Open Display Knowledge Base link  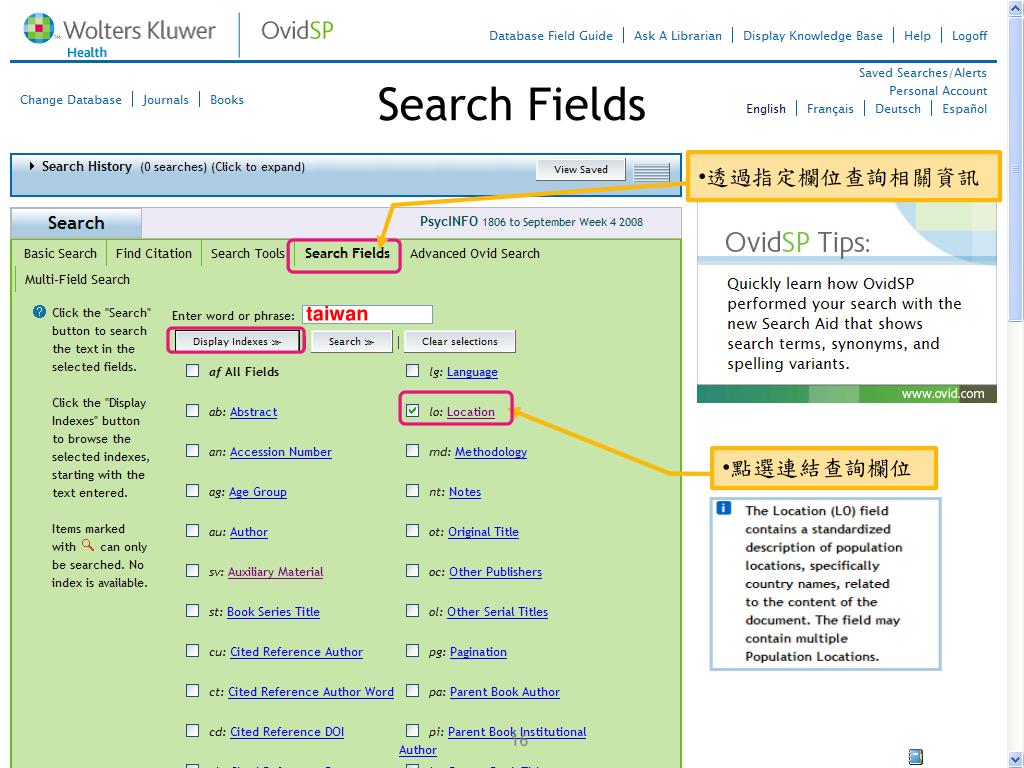tap(812, 36)
